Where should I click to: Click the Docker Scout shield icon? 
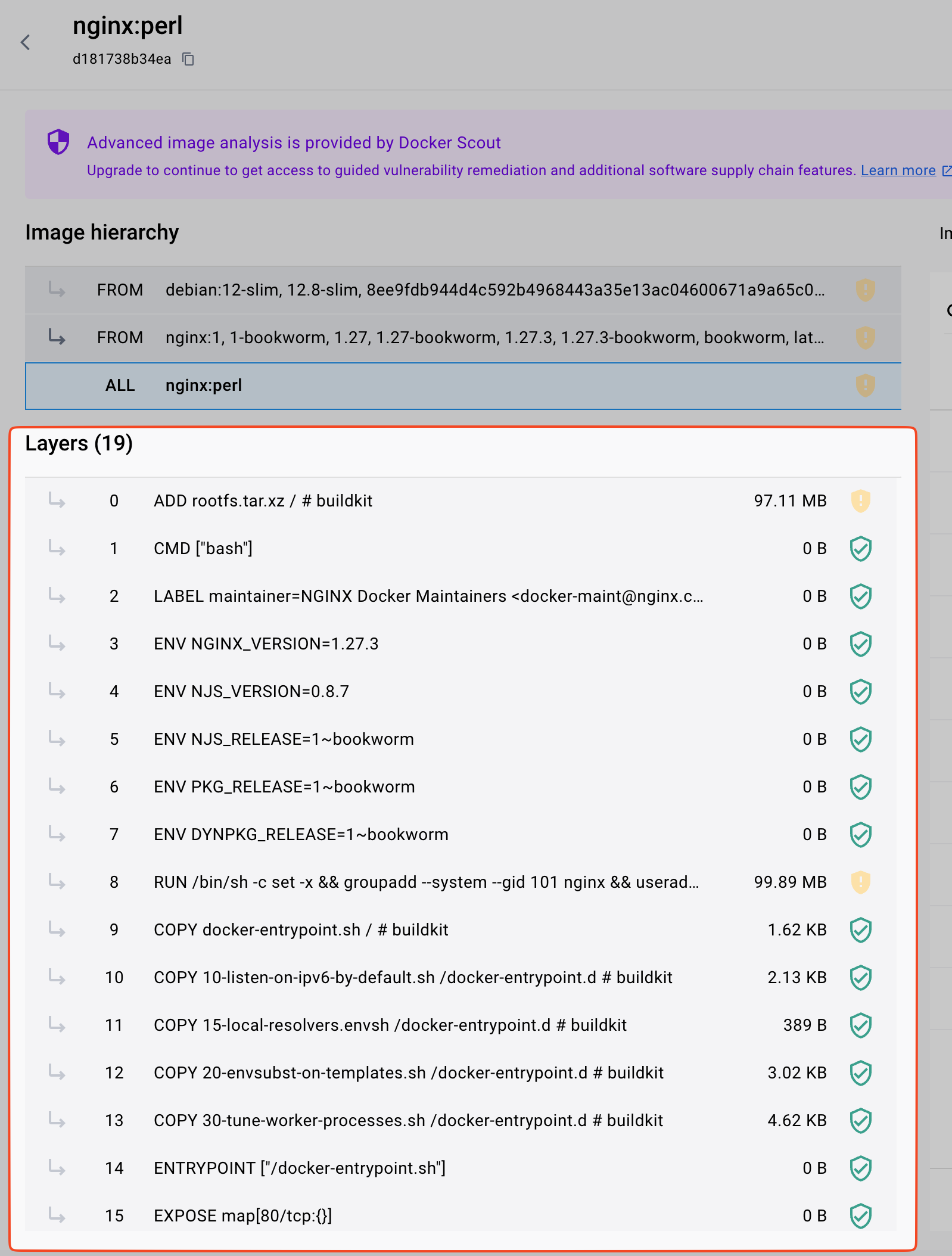click(58, 142)
